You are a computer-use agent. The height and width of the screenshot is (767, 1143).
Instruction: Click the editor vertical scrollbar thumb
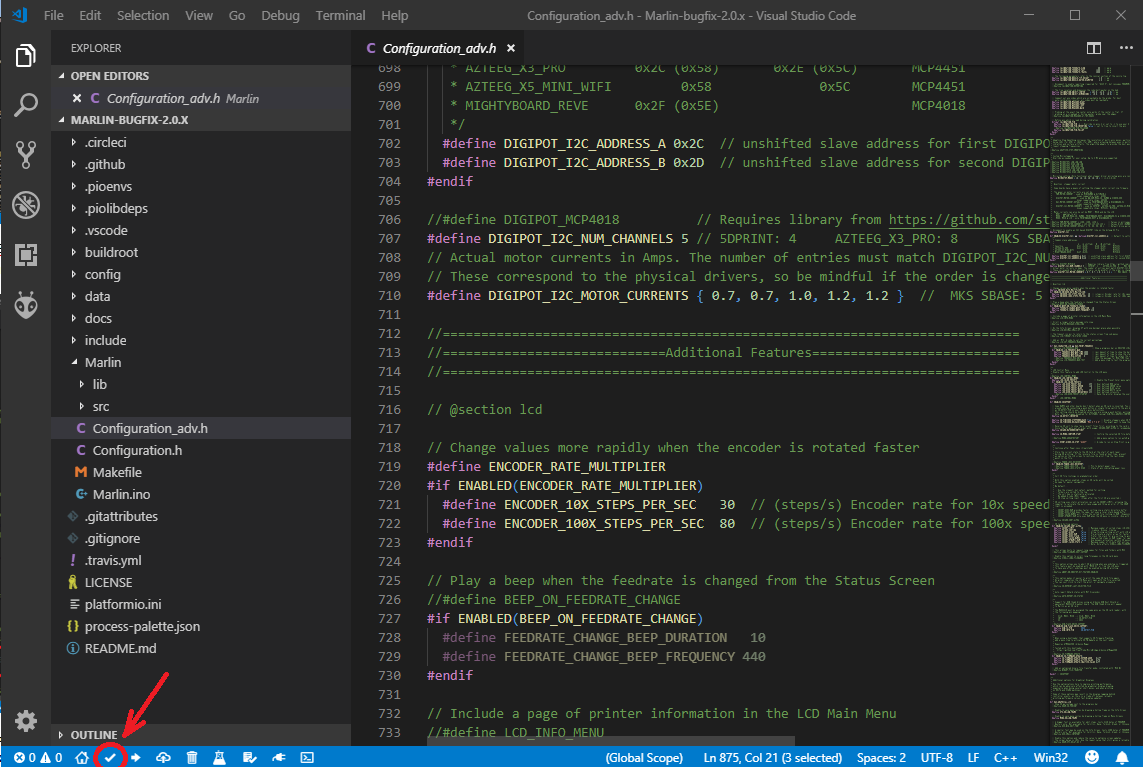coord(1137,270)
